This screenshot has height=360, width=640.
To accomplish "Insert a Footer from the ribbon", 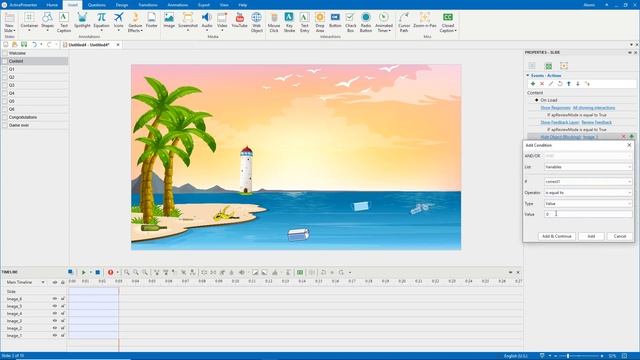I will 151,20.
